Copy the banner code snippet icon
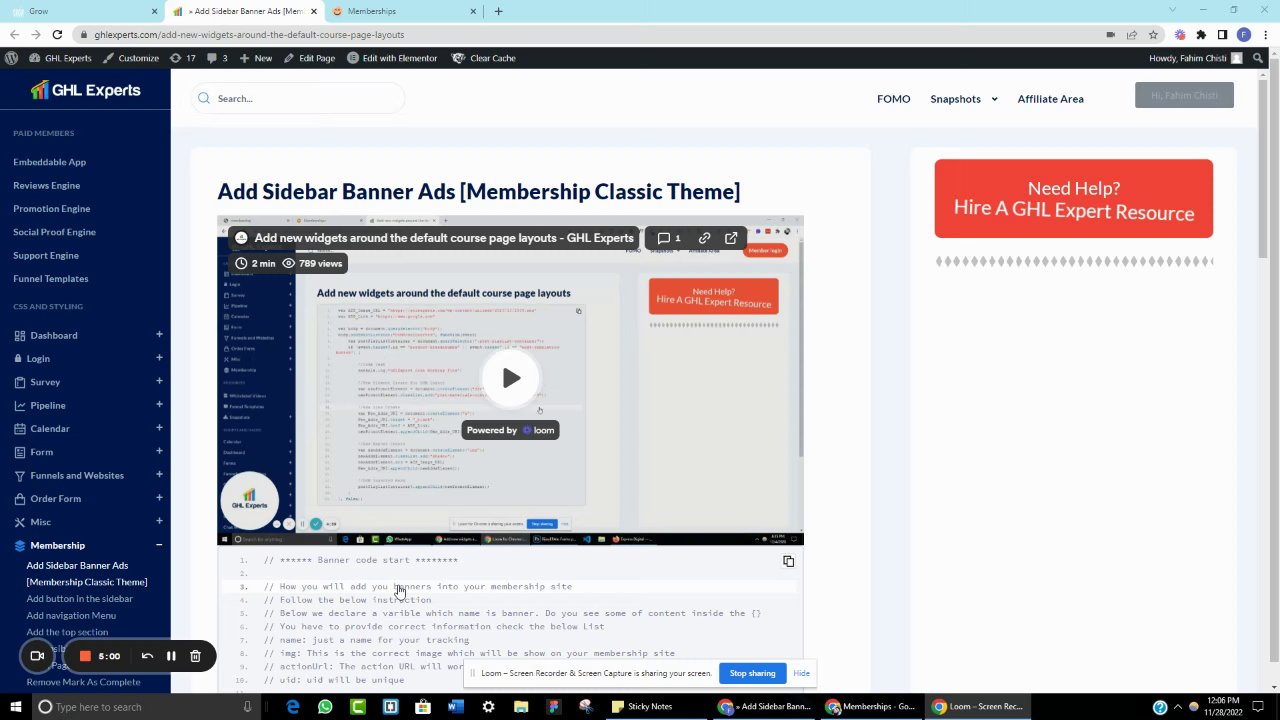Image resolution: width=1280 pixels, height=720 pixels. click(788, 562)
